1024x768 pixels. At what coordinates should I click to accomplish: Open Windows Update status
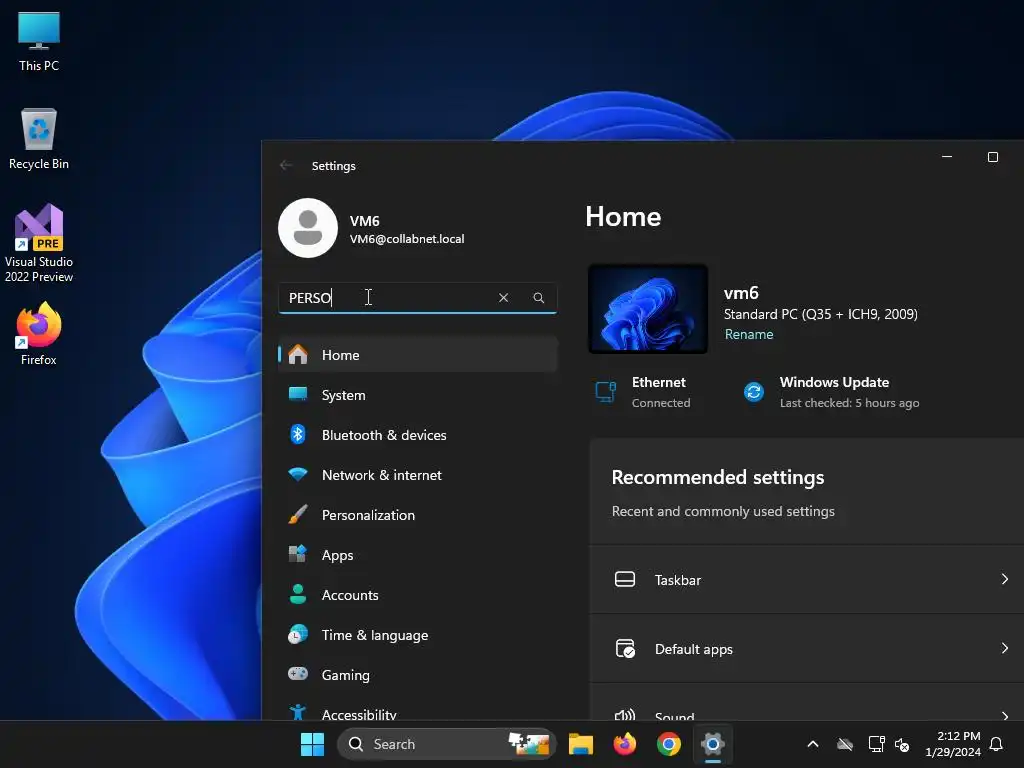831,392
